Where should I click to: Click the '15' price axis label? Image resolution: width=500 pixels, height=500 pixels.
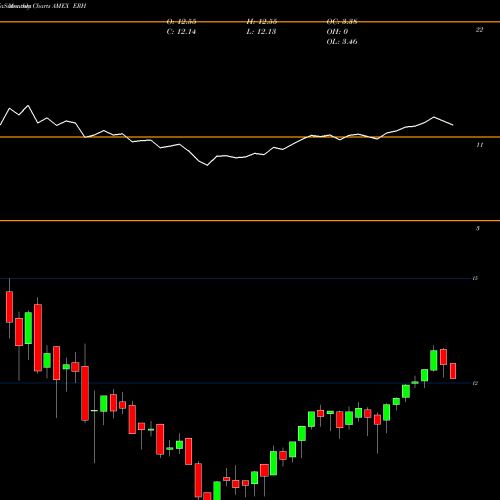[475, 278]
